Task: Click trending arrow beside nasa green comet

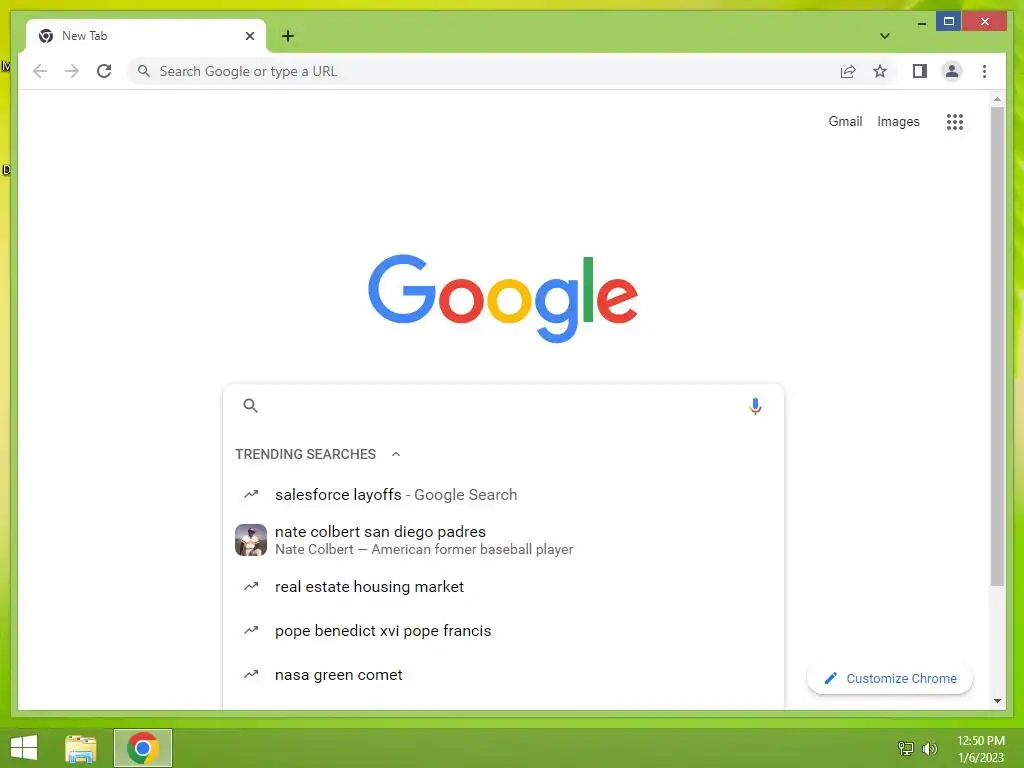Action: coord(251,675)
